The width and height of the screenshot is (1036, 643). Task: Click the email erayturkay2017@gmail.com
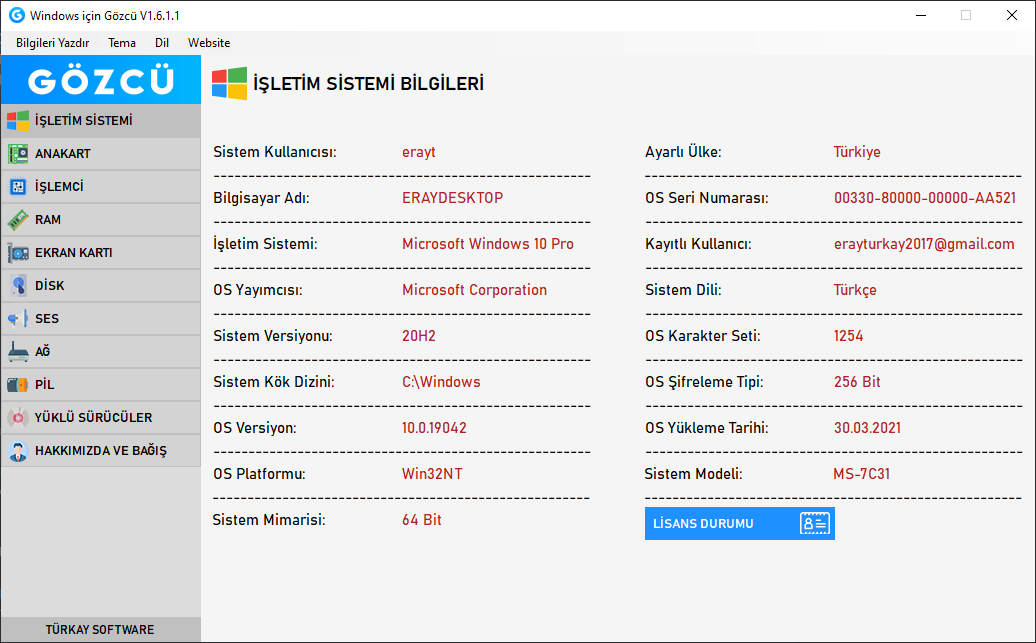pos(924,244)
